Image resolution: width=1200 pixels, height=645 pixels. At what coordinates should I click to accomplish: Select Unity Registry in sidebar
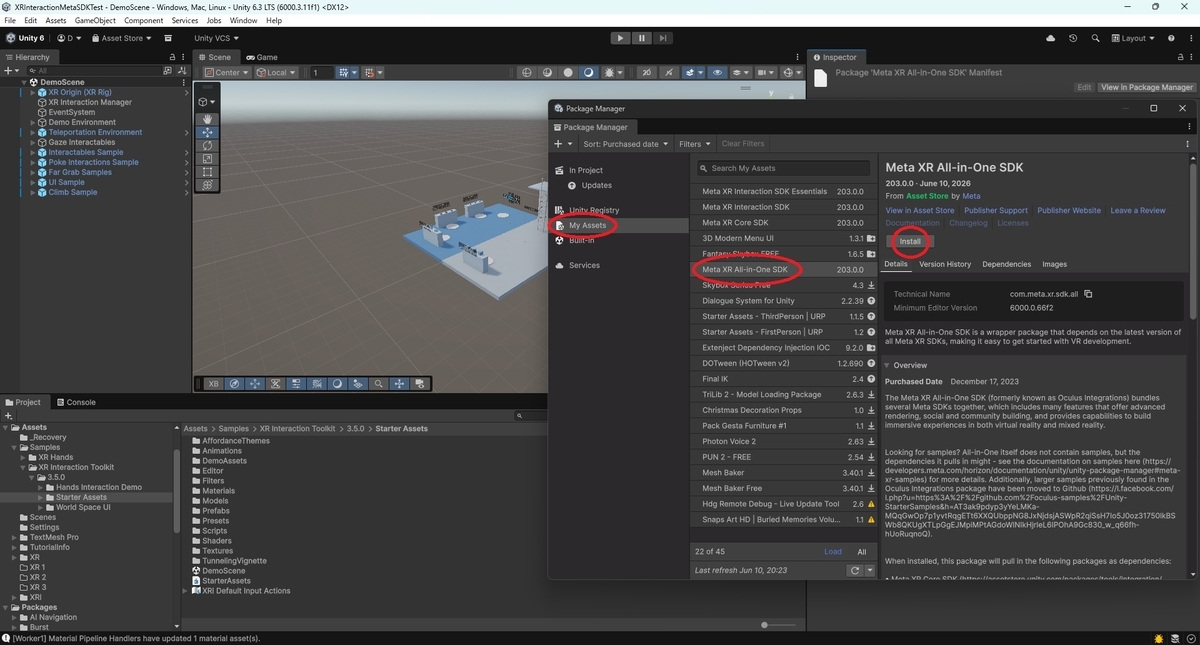pos(594,210)
